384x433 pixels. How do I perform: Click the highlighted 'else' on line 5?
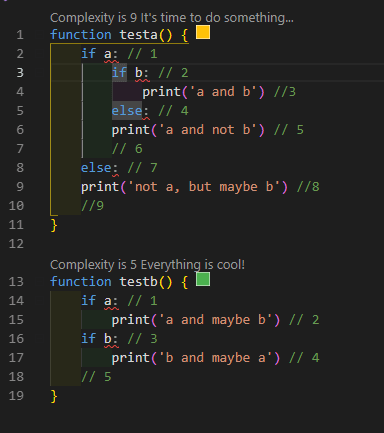point(127,110)
